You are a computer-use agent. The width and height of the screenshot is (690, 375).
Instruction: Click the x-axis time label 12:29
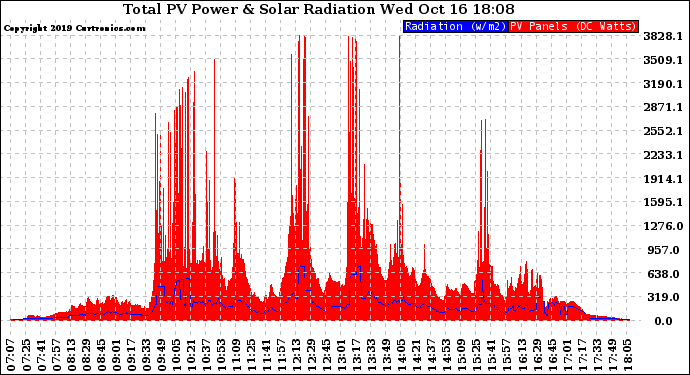coord(311,355)
